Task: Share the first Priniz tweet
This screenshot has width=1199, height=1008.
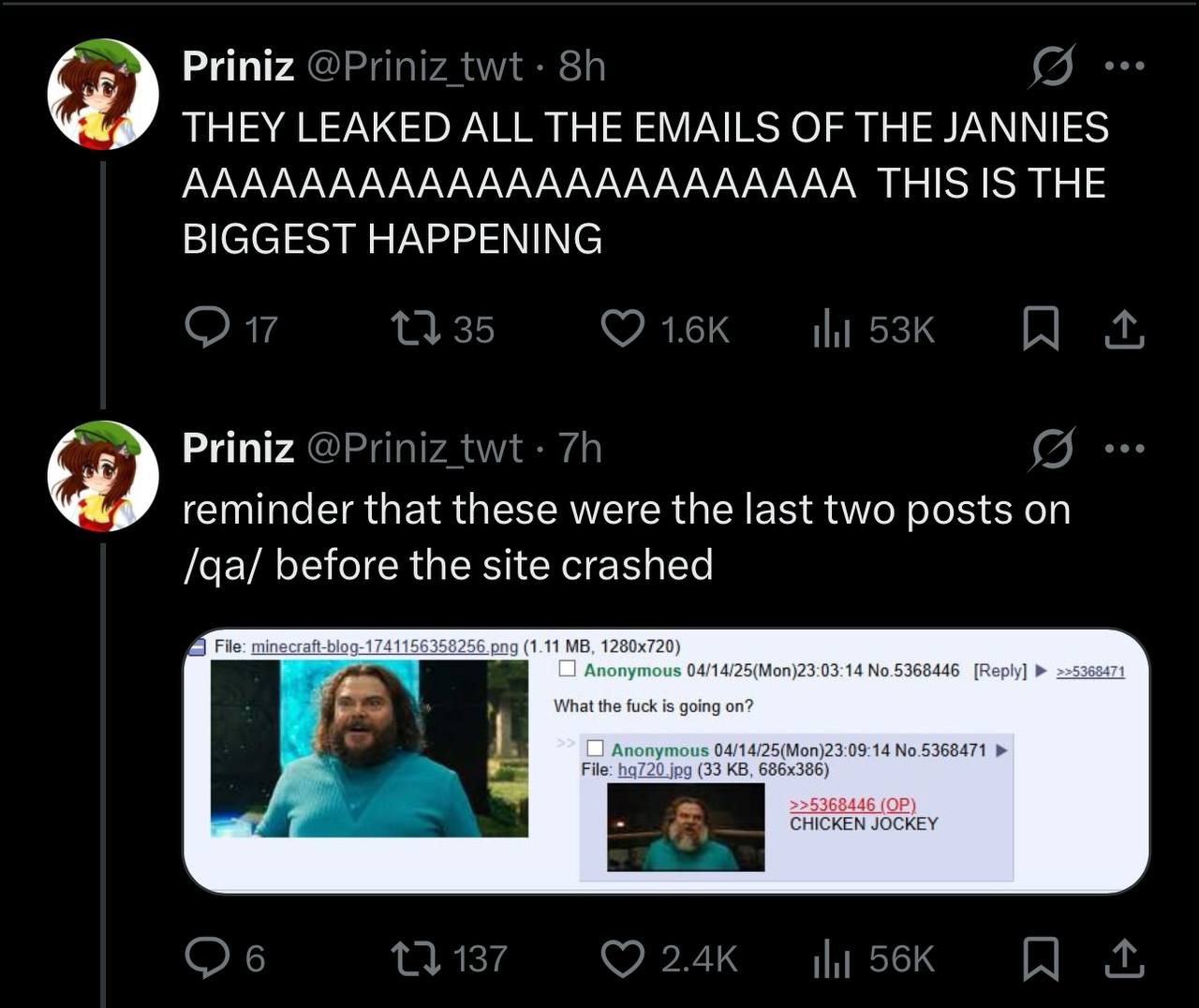Action: [x=1124, y=330]
